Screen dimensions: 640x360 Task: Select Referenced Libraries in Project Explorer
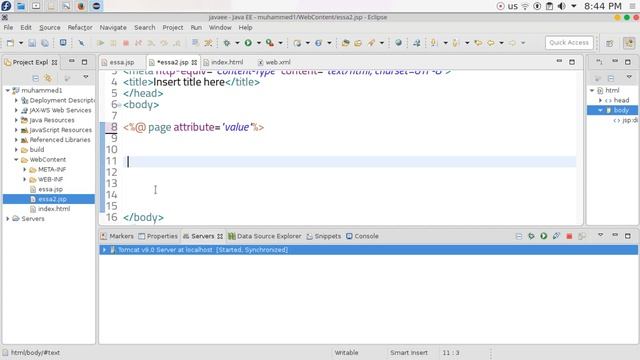pos(60,140)
